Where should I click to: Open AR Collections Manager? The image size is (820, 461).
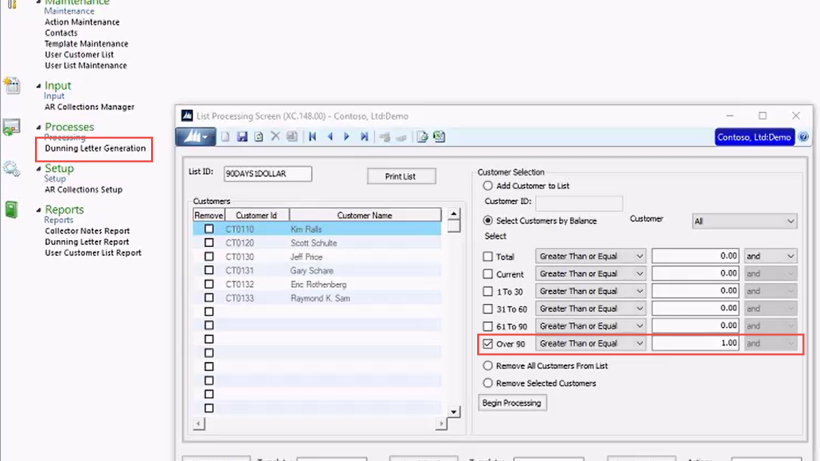(x=89, y=107)
